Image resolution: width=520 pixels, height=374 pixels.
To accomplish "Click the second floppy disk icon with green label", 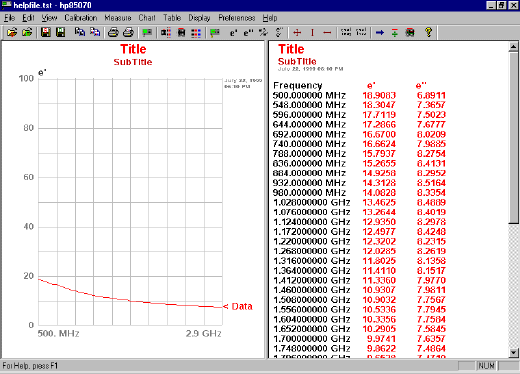I will pyautogui.click(x=60, y=32).
